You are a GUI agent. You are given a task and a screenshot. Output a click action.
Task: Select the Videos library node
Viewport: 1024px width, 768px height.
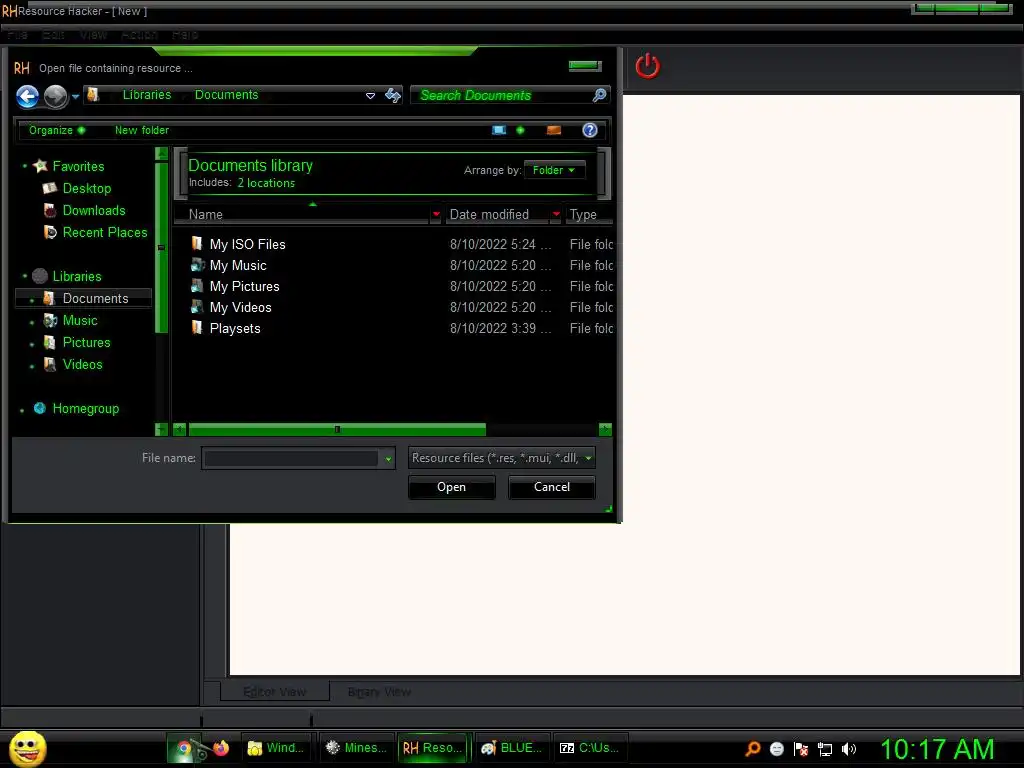tap(82, 364)
